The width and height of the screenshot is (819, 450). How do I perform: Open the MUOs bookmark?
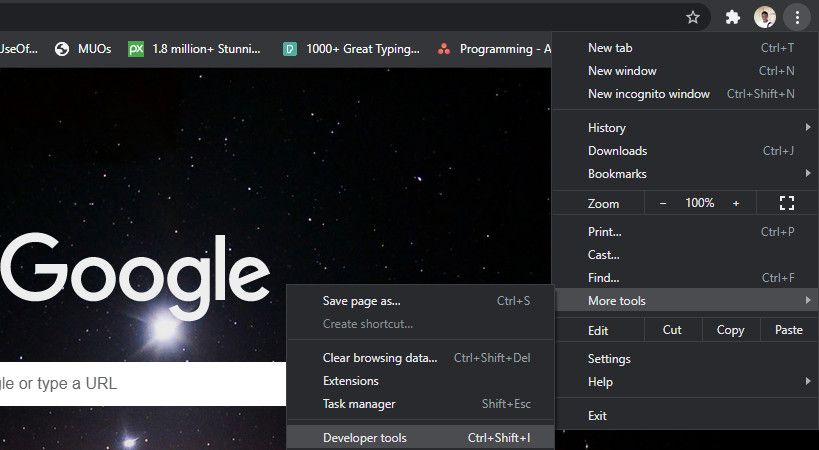tap(83, 49)
